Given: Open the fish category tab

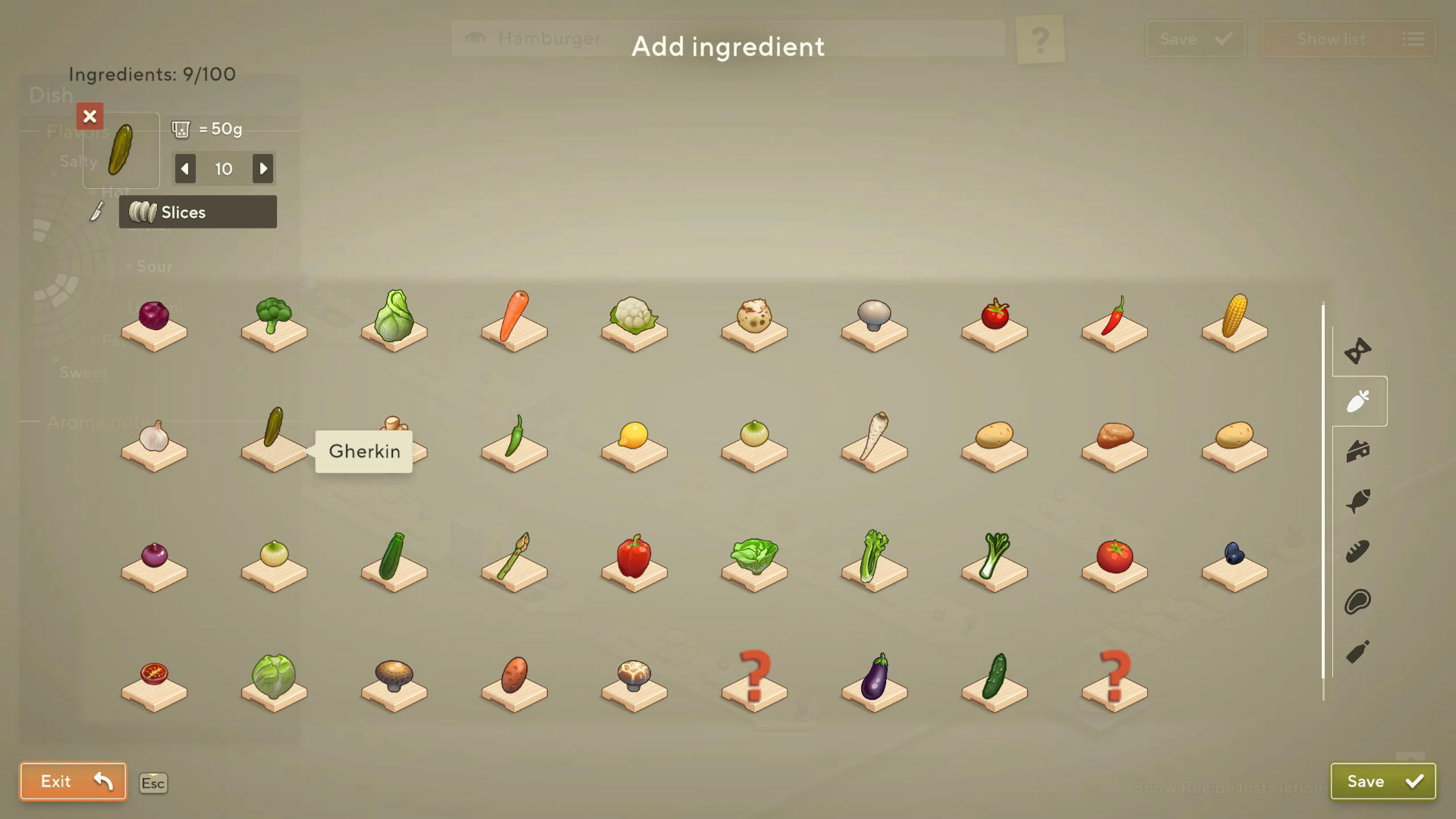Looking at the screenshot, I should [1358, 501].
